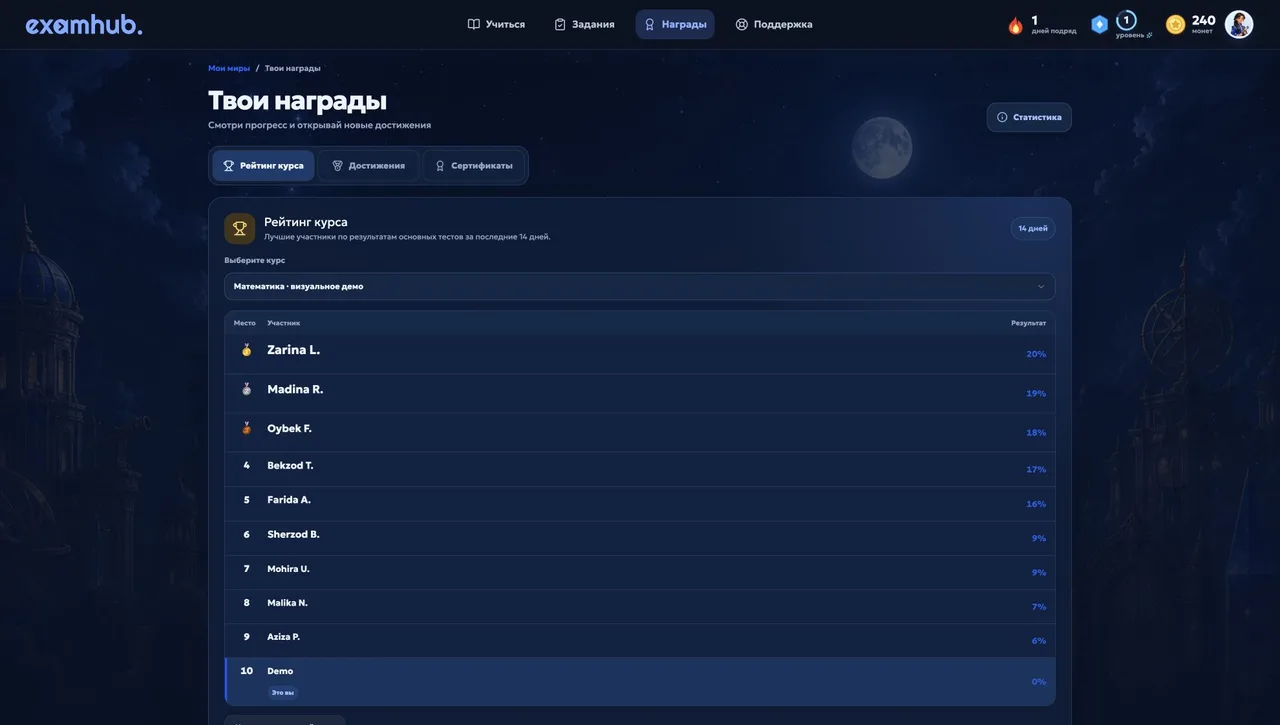Click the 240 монет counter
This screenshot has height=725, width=1280.
[1203, 24]
